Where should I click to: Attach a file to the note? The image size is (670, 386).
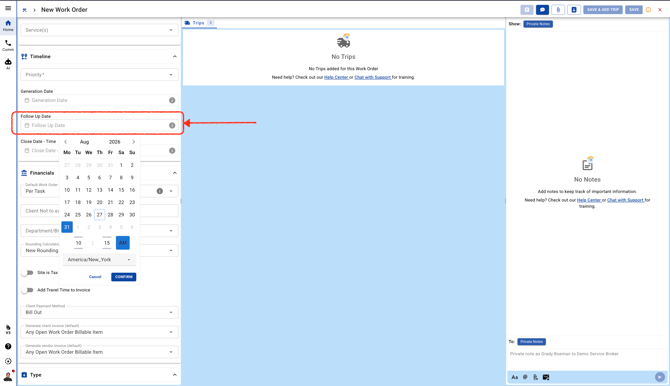(535, 377)
